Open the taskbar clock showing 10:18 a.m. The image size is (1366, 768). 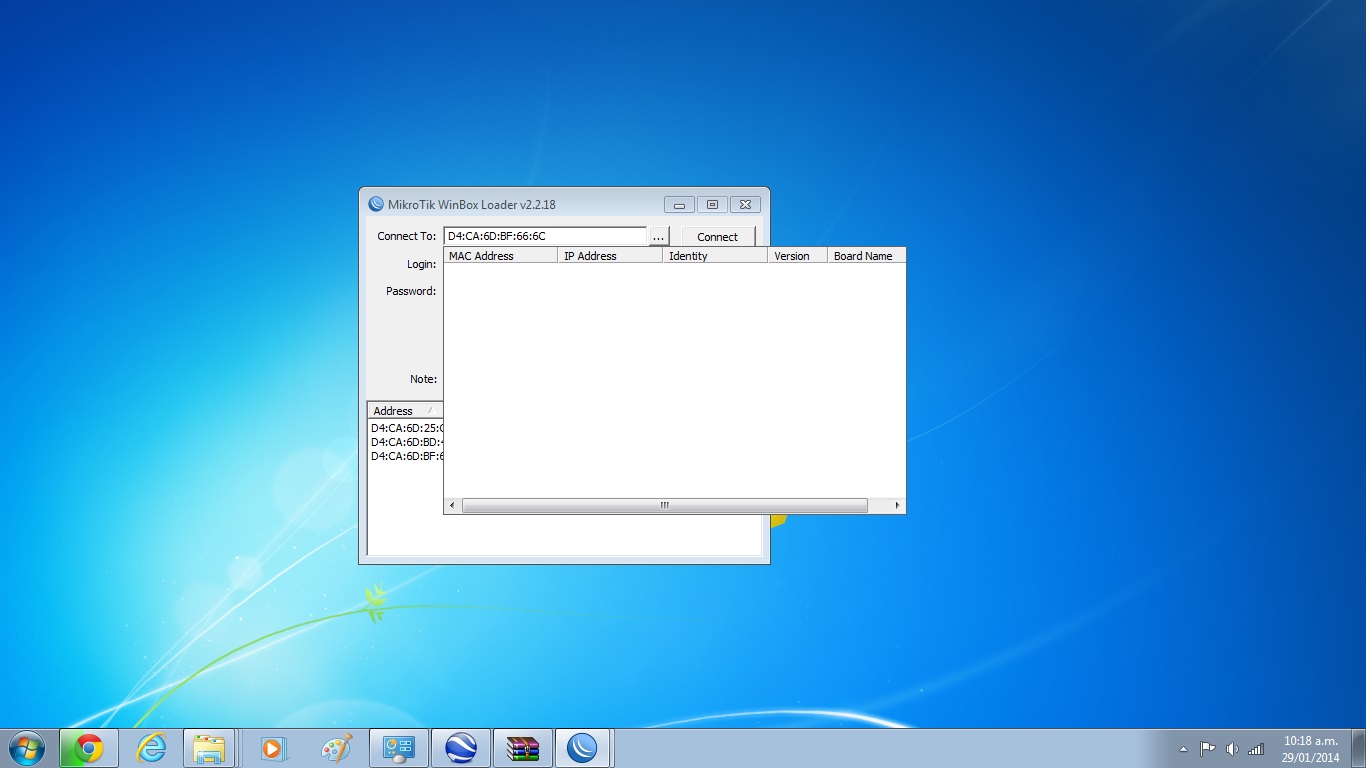pyautogui.click(x=1310, y=749)
